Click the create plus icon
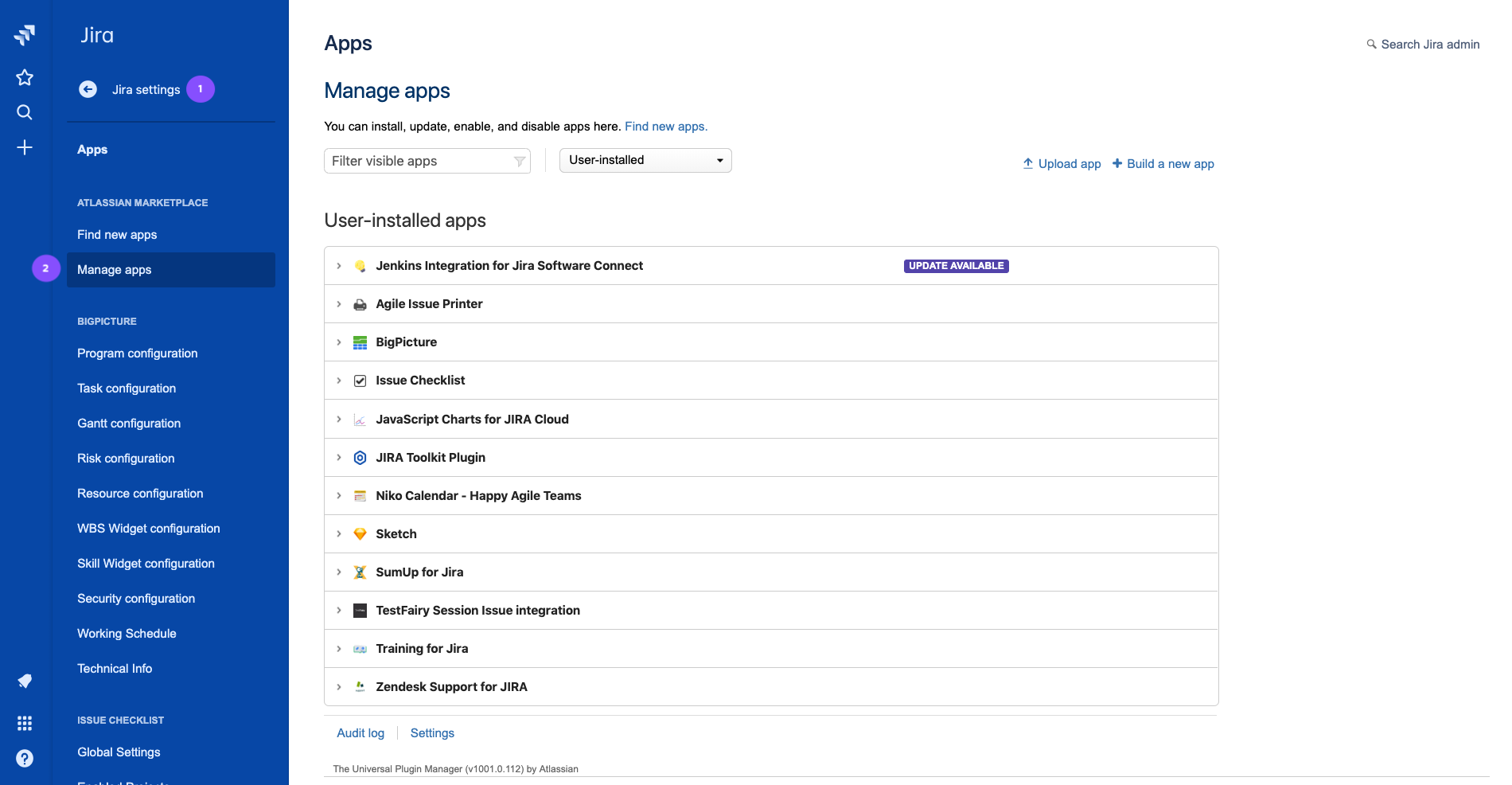This screenshot has width=1512, height=785. 25,147
